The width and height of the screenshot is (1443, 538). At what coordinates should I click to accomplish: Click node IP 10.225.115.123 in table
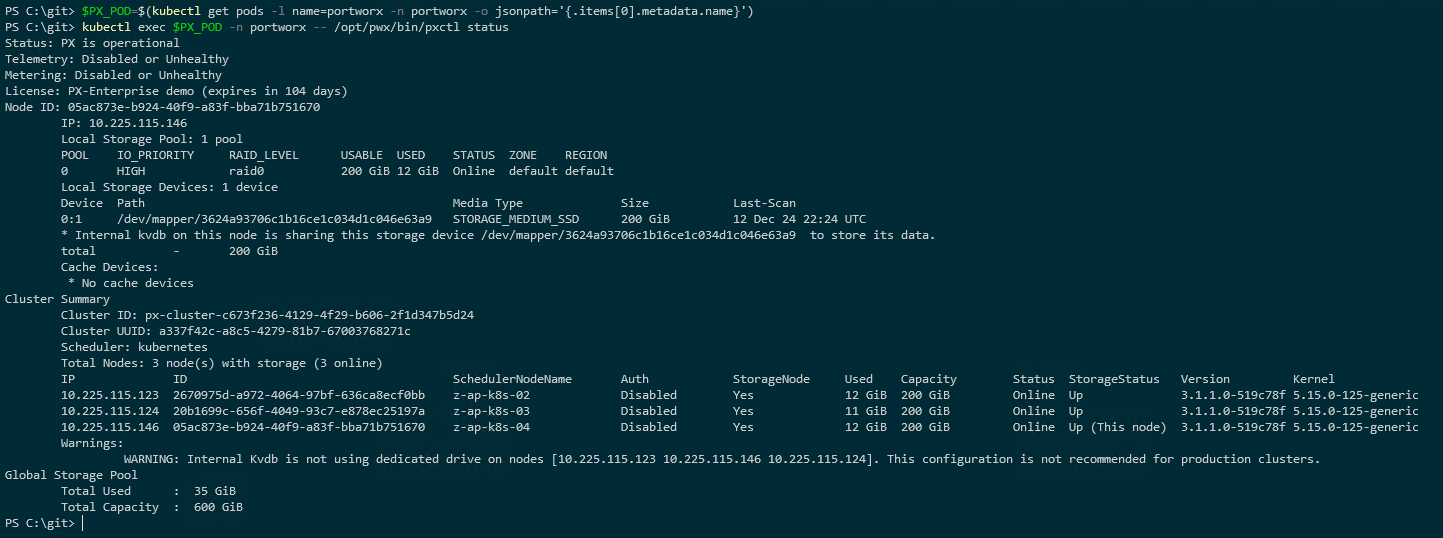point(110,395)
